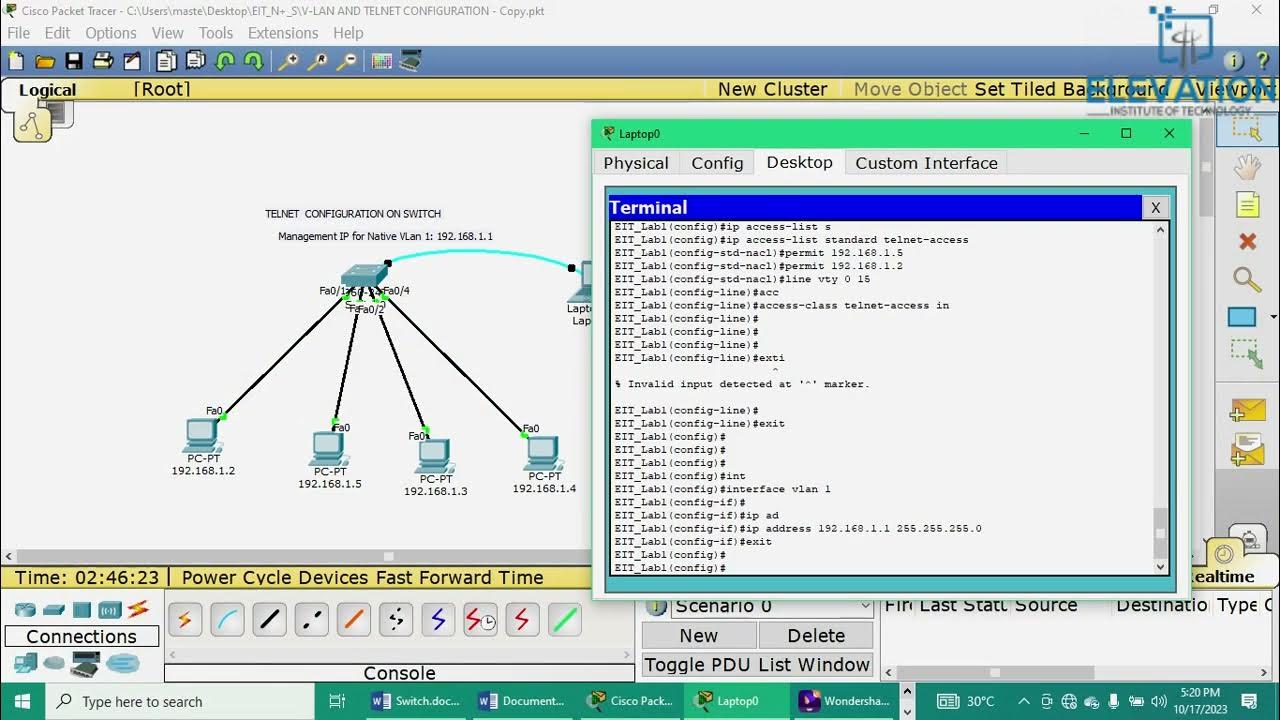Expand the rectangle shape tool arrow
Viewport: 1280px width, 720px height.
pos(1272,317)
